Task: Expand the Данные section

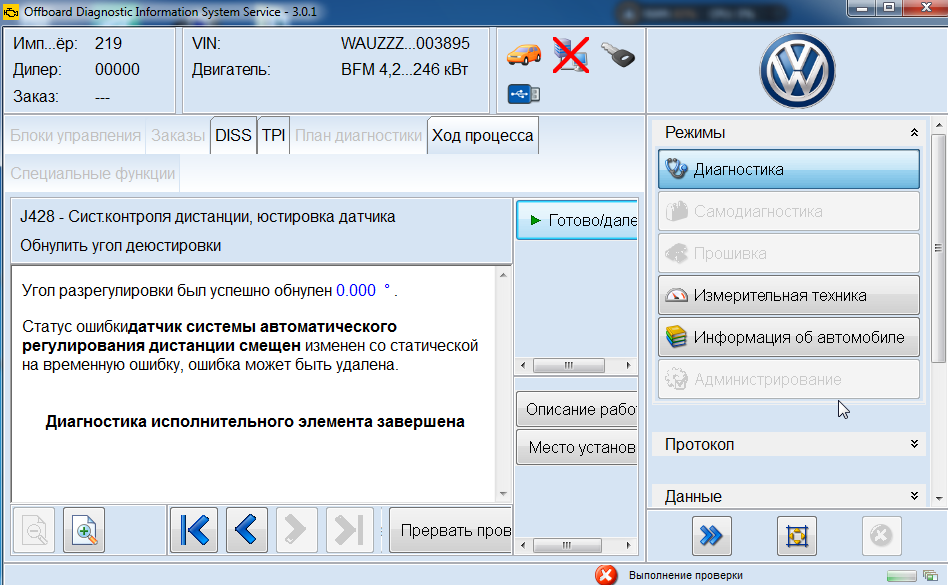Action: coord(913,496)
